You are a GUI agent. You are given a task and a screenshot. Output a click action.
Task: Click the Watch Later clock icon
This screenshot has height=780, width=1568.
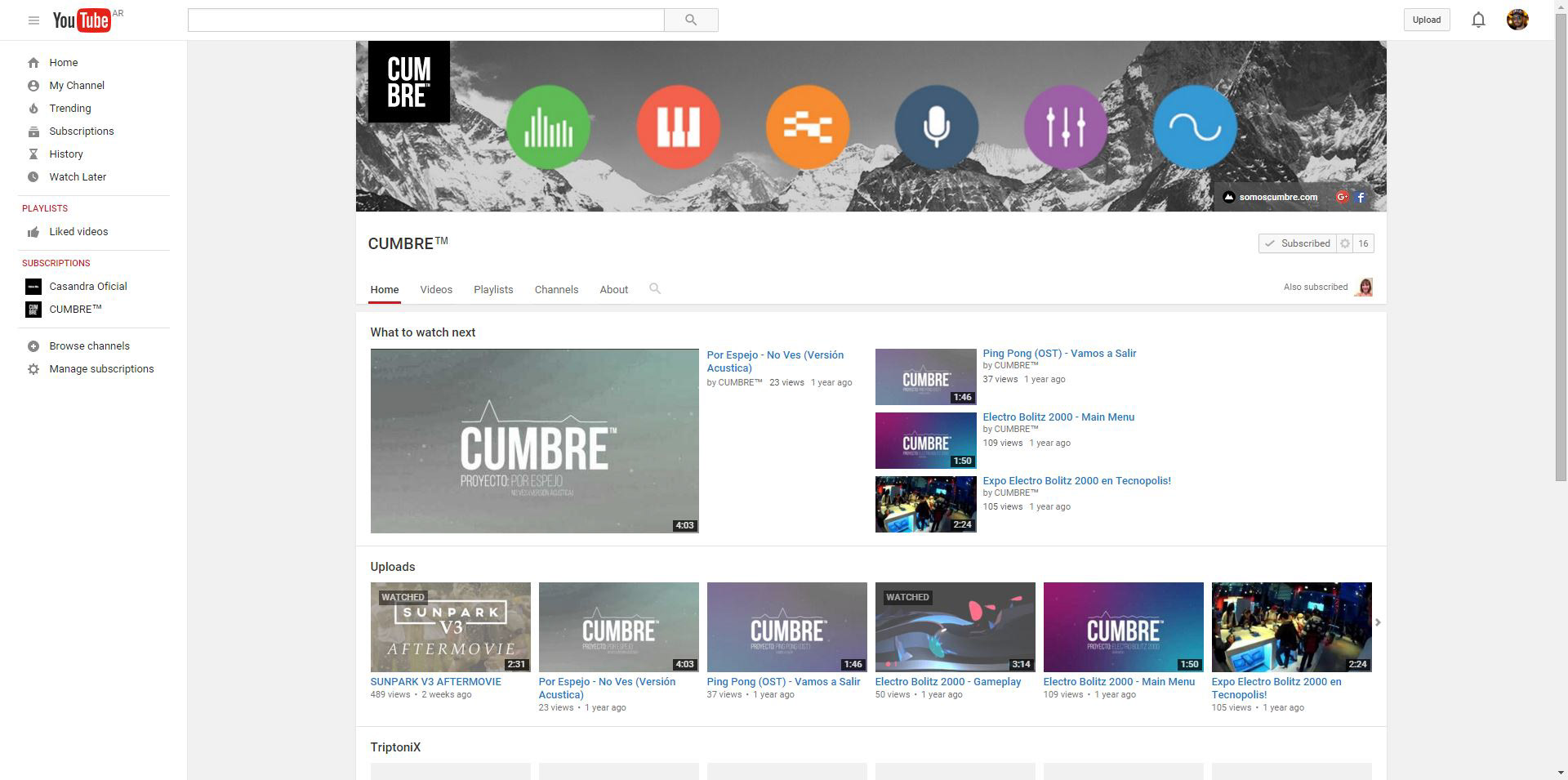pyautogui.click(x=33, y=177)
